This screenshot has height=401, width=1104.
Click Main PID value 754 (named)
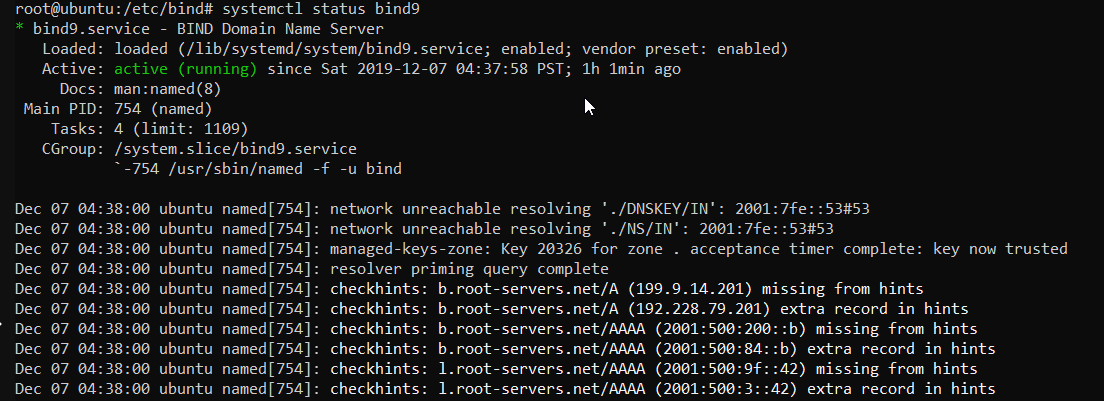[x=163, y=109]
